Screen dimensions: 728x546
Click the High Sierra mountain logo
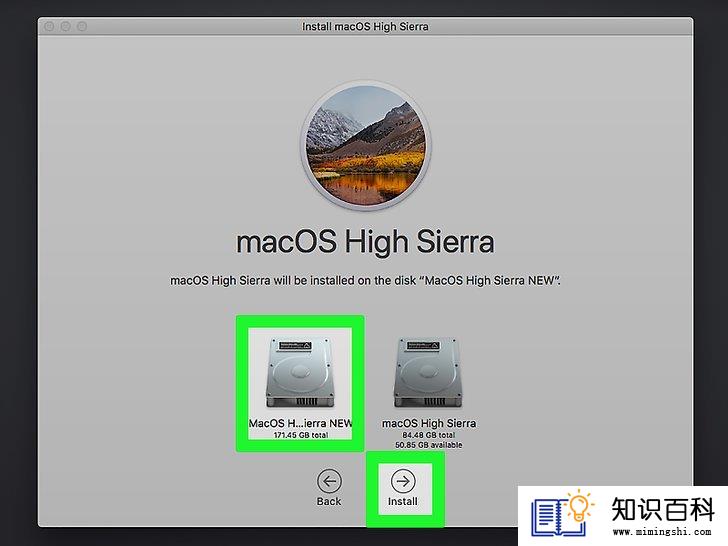tap(365, 145)
